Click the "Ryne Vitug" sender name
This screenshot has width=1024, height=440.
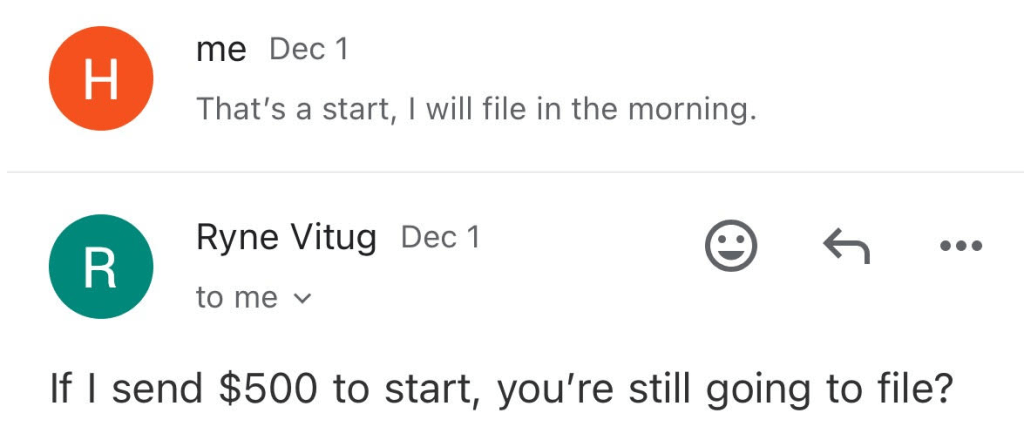click(286, 238)
